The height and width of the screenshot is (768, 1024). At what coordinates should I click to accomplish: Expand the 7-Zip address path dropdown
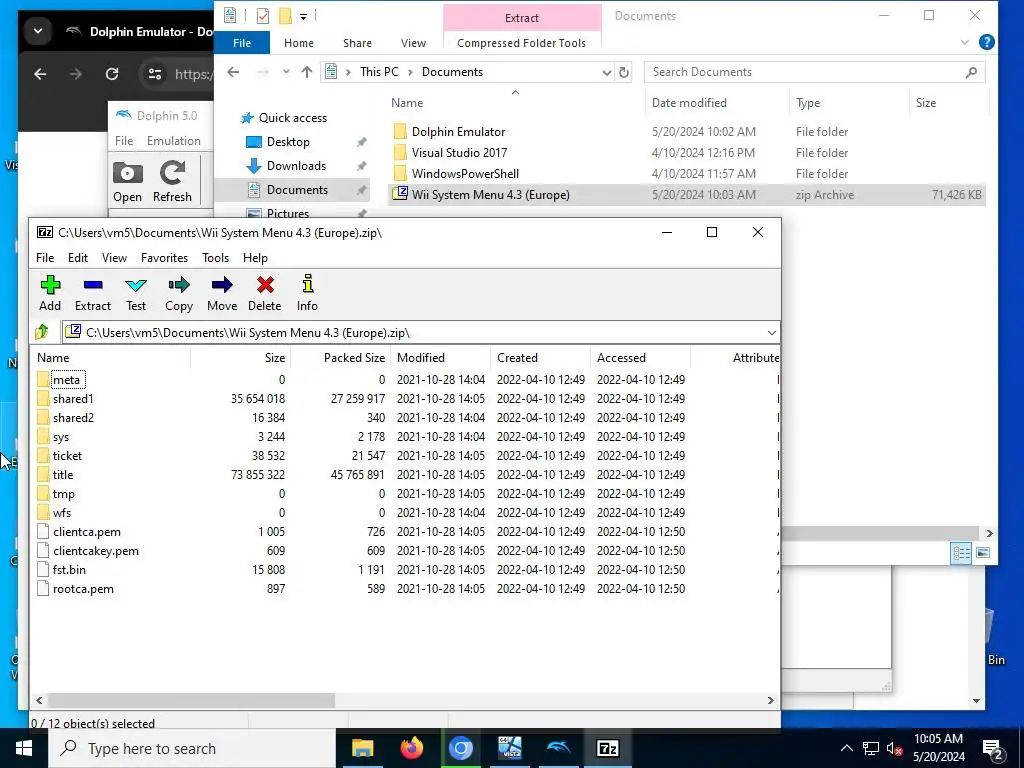771,332
